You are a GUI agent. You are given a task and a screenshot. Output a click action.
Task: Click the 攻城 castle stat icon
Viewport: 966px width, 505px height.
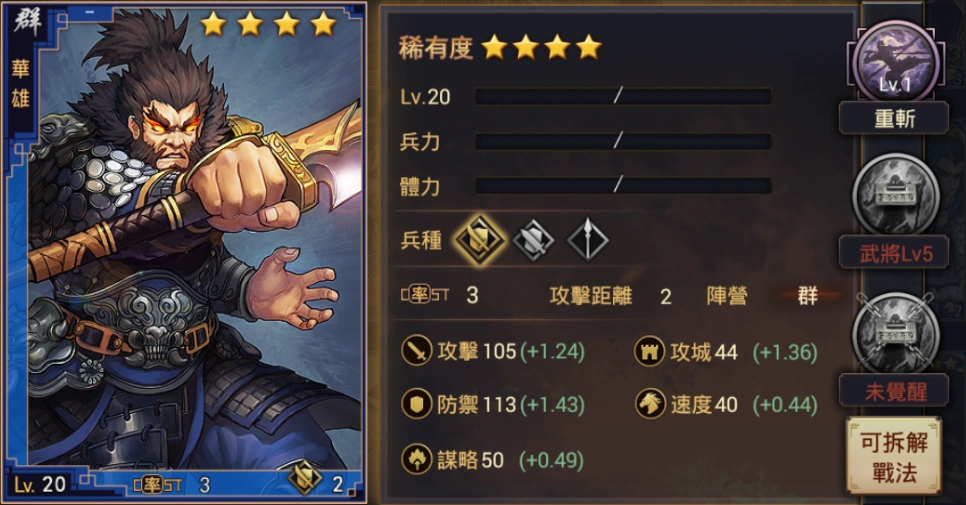point(650,351)
